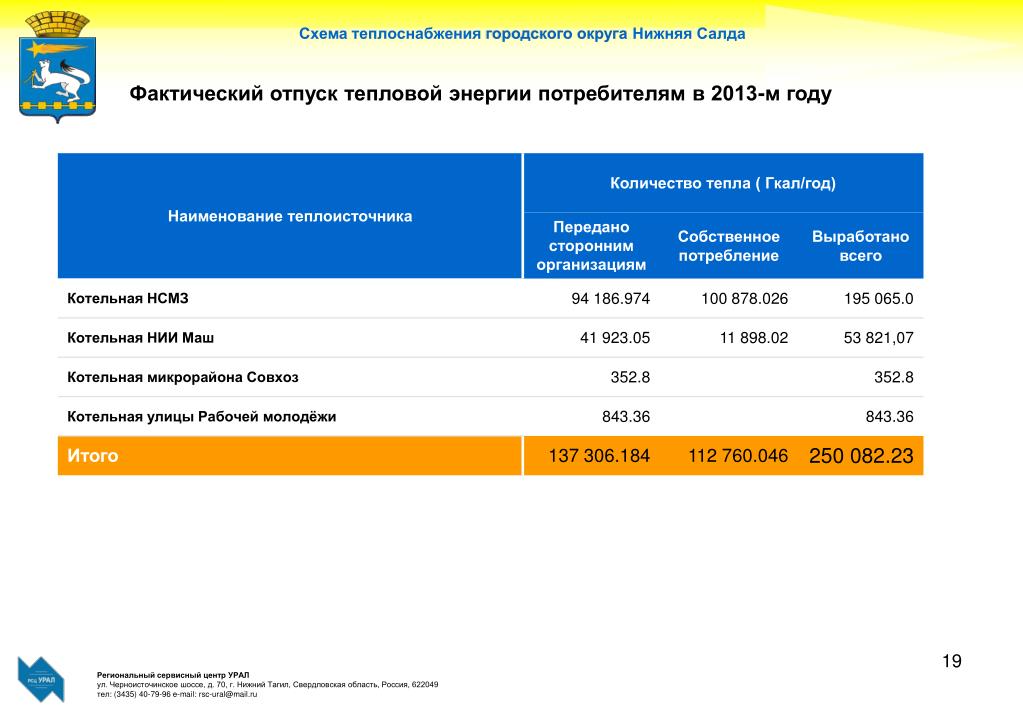Click subheader 'Передано сторонним организациям'
Image resolution: width=1023 pixels, height=708 pixels.
pos(591,246)
